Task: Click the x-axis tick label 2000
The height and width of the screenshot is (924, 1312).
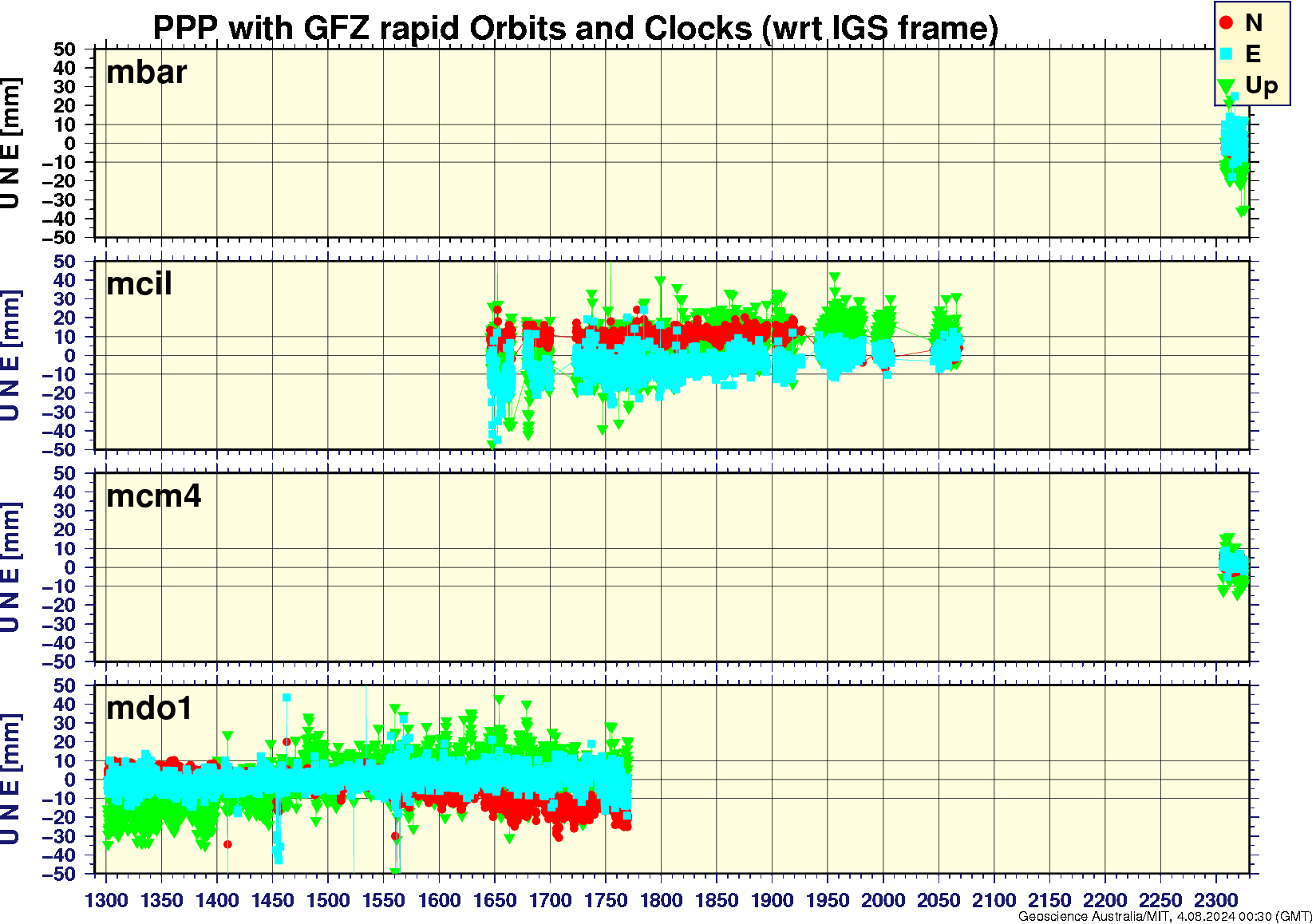Action: pos(883,900)
